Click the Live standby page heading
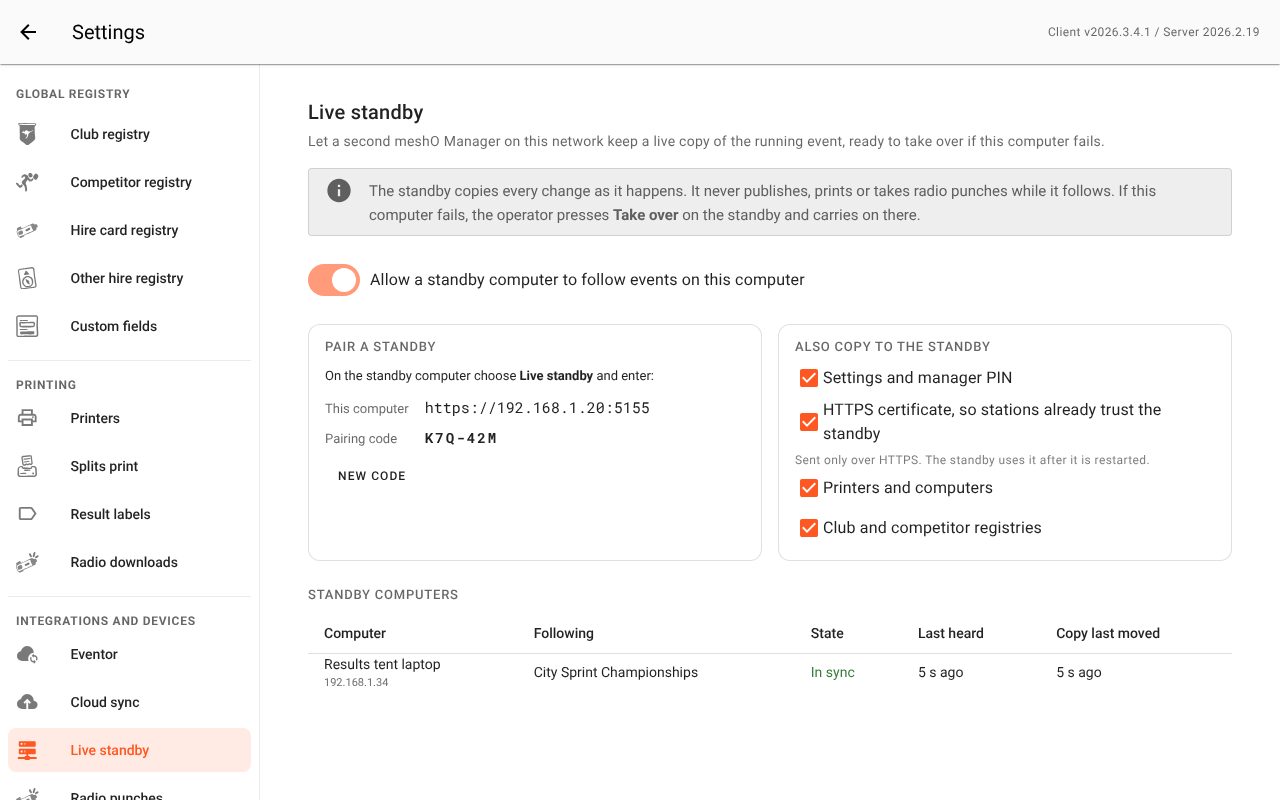 pos(366,113)
